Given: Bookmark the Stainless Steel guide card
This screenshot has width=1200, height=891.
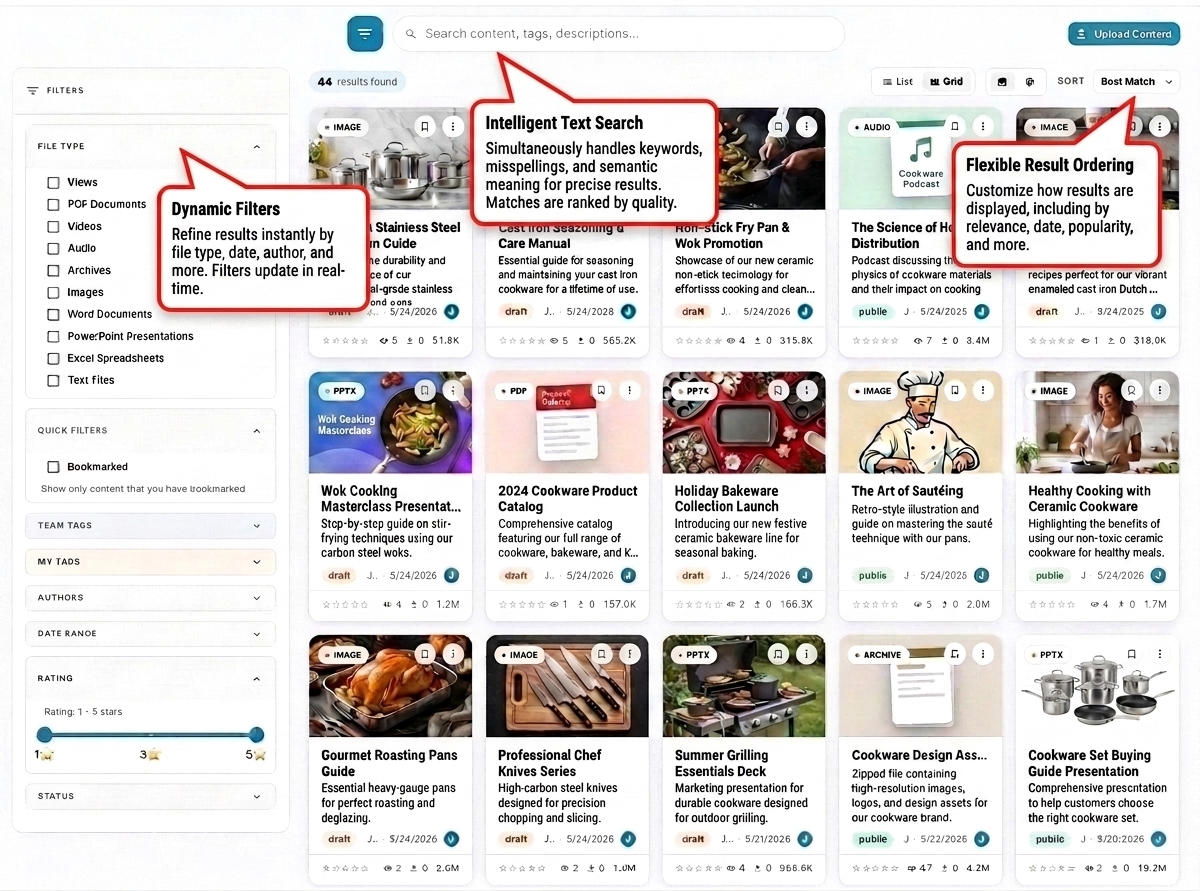Looking at the screenshot, I should [425, 127].
